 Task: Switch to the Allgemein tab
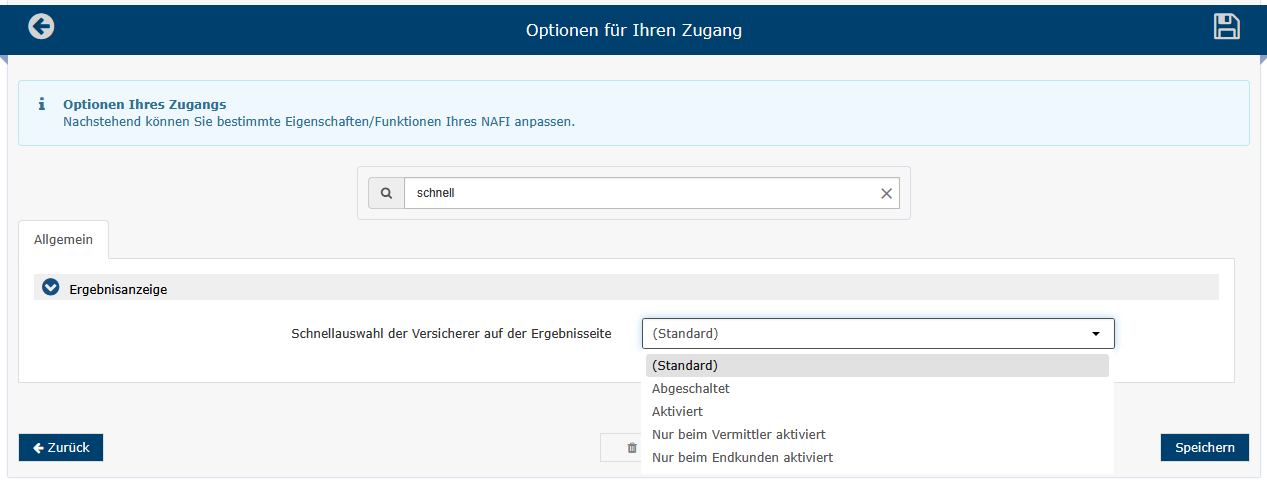click(x=63, y=240)
